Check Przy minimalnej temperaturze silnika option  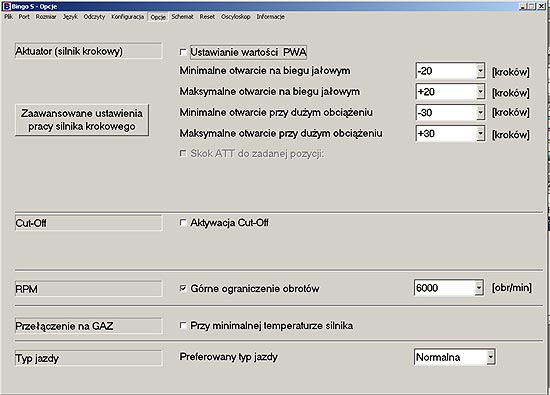[183, 325]
